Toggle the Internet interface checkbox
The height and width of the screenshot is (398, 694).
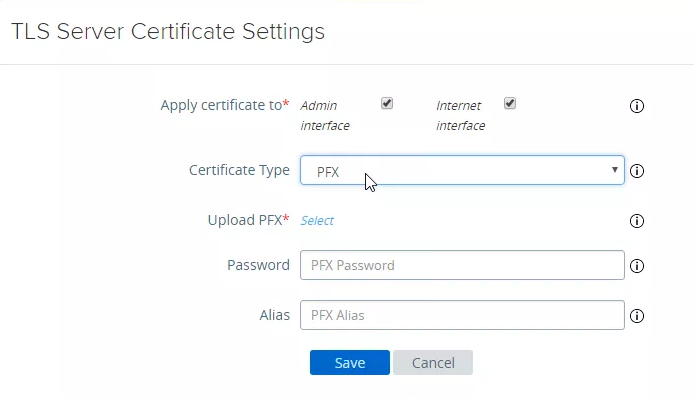pos(510,103)
